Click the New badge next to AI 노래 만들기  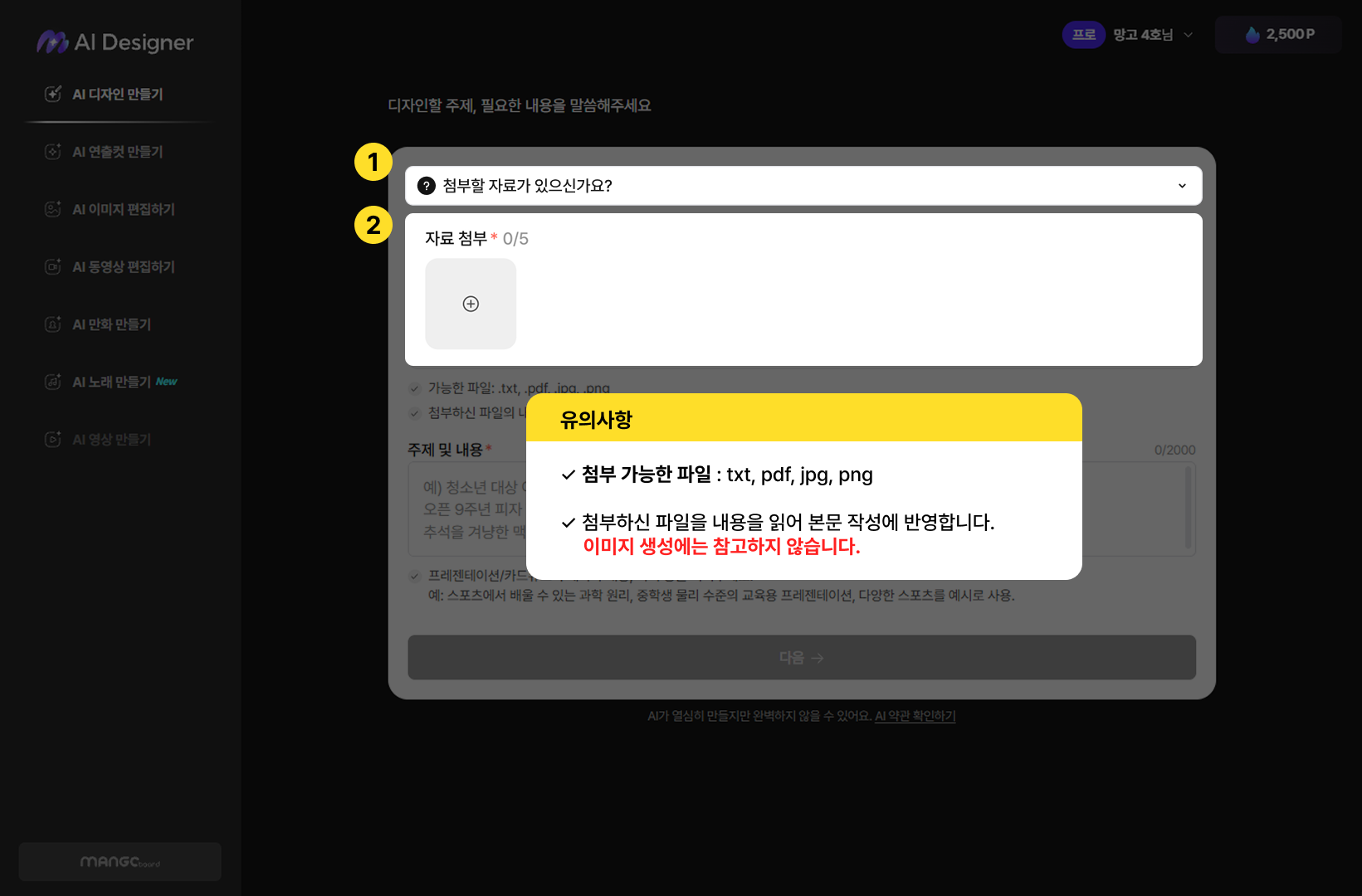[167, 382]
